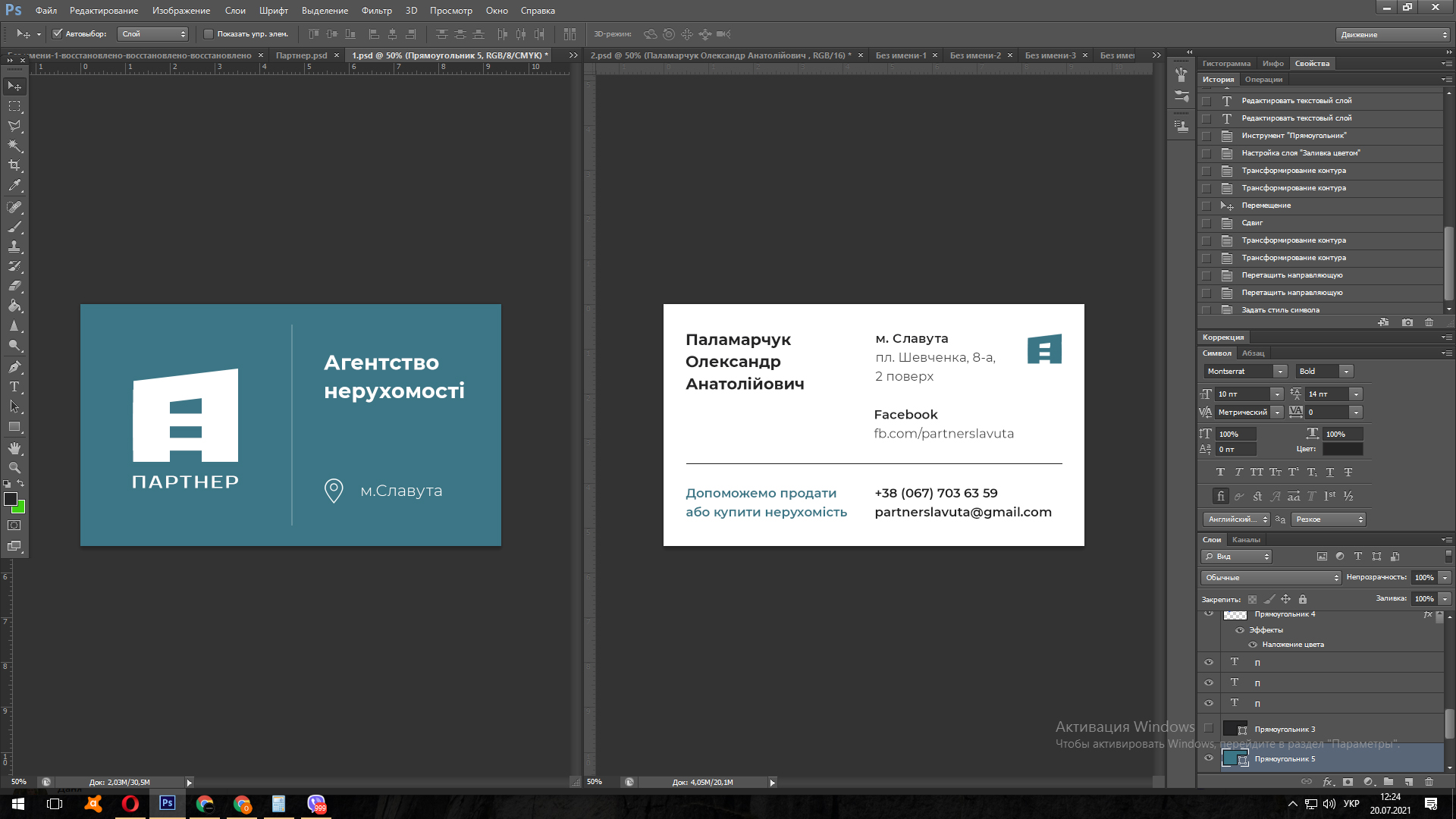This screenshot has width=1456, height=819.
Task: Open Opera browser from the taskbar
Action: (x=130, y=804)
